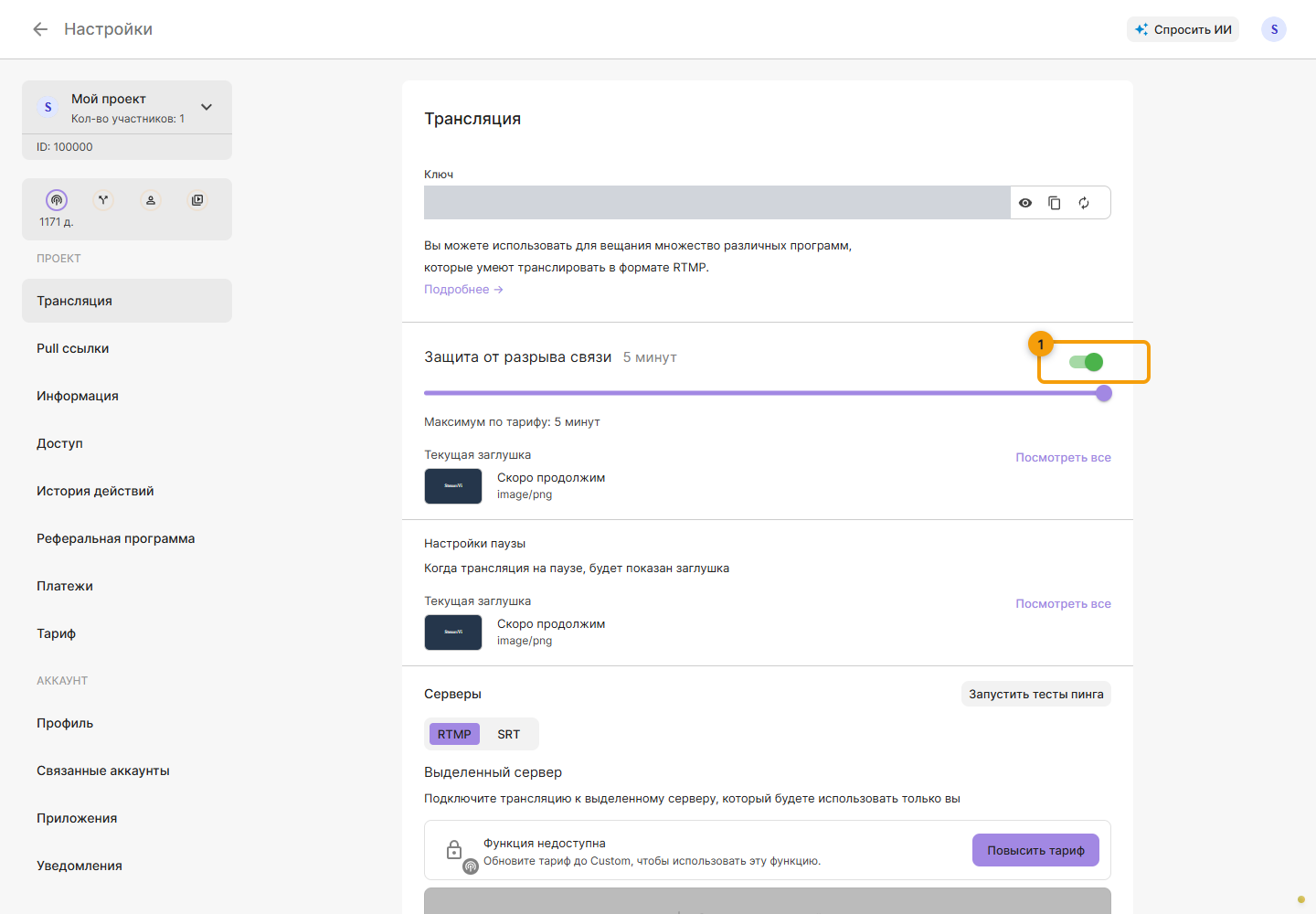Viewport: 1316px width, 914px height.
Task: Open the Профиль account page
Action: (127, 723)
